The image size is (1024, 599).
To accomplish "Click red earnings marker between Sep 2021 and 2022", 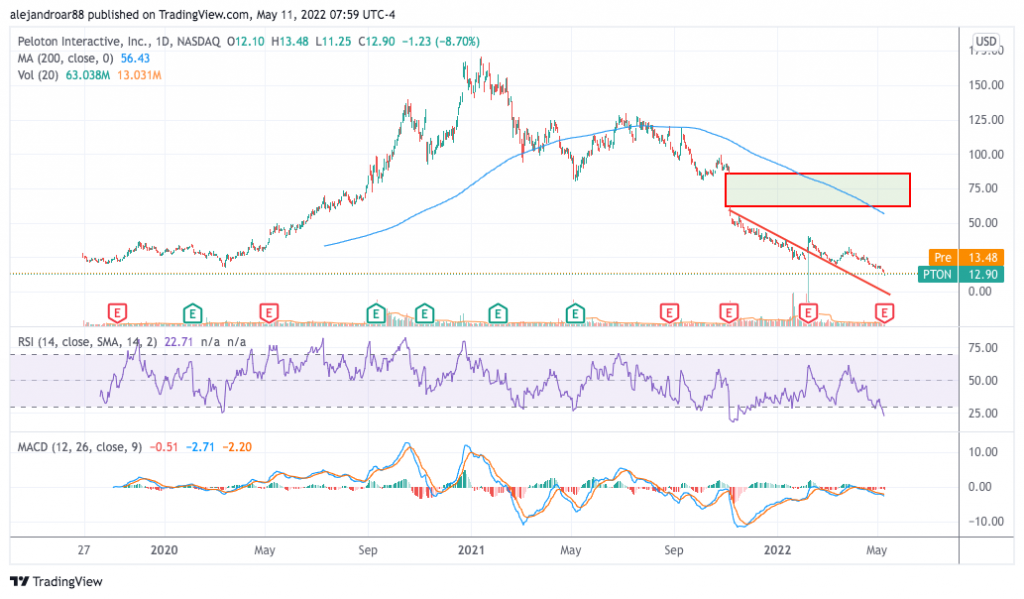I will 729,313.
